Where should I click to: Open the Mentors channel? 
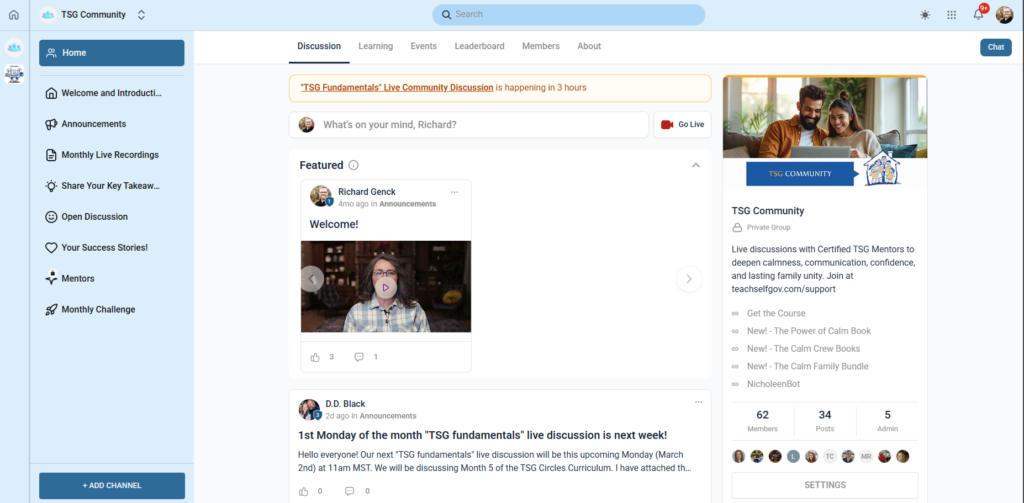pyautogui.click(x=112, y=278)
